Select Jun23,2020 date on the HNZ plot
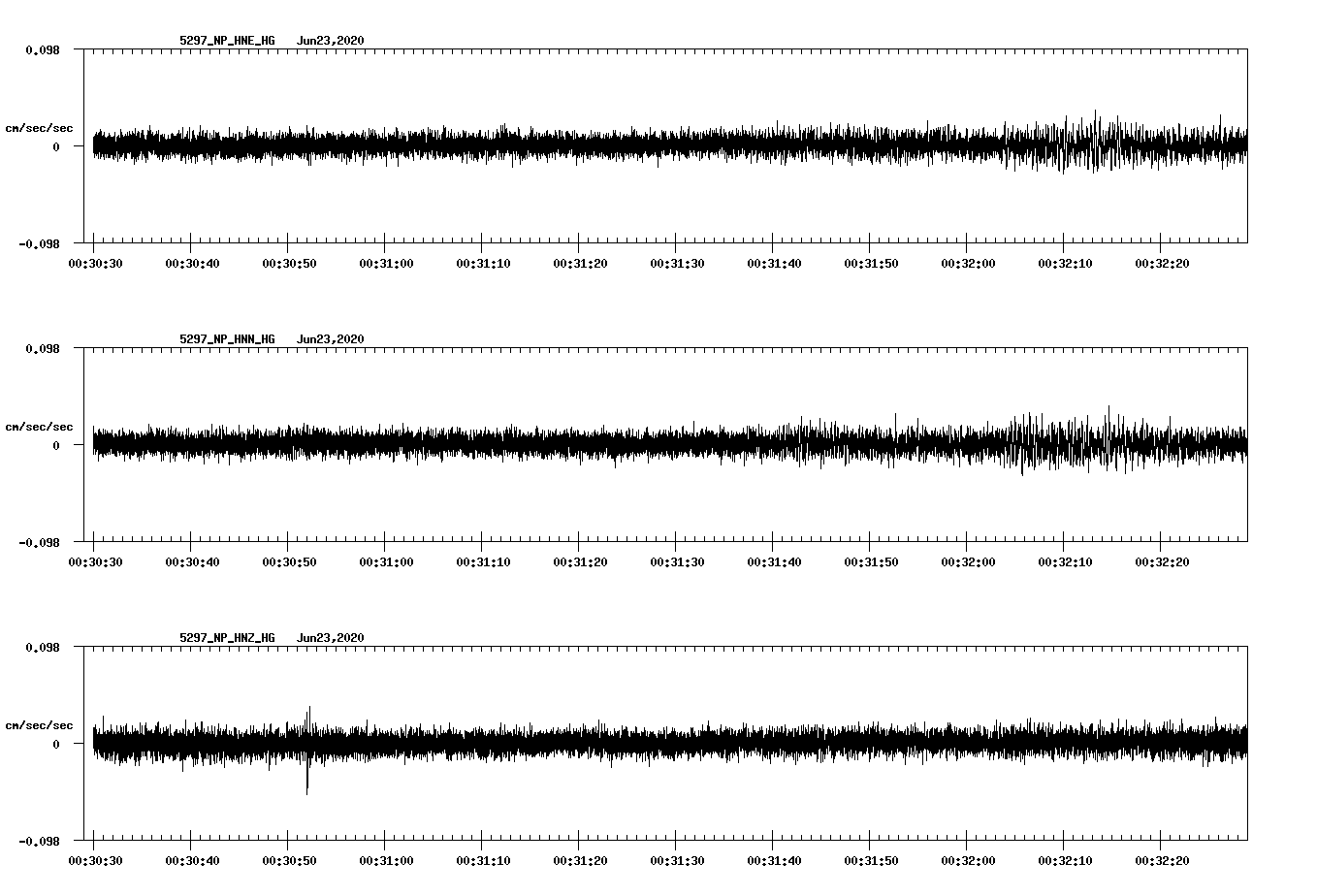This screenshot has height=896, width=1317. pos(331,638)
